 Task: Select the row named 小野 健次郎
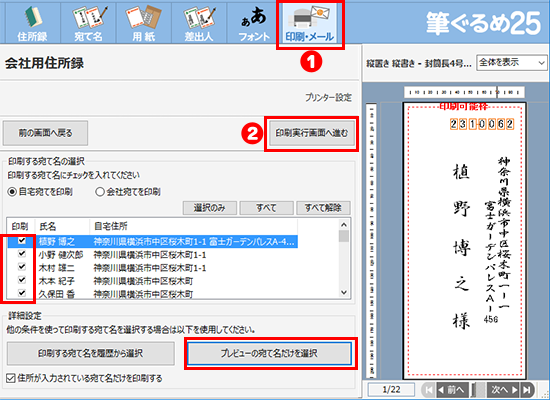tap(152, 254)
